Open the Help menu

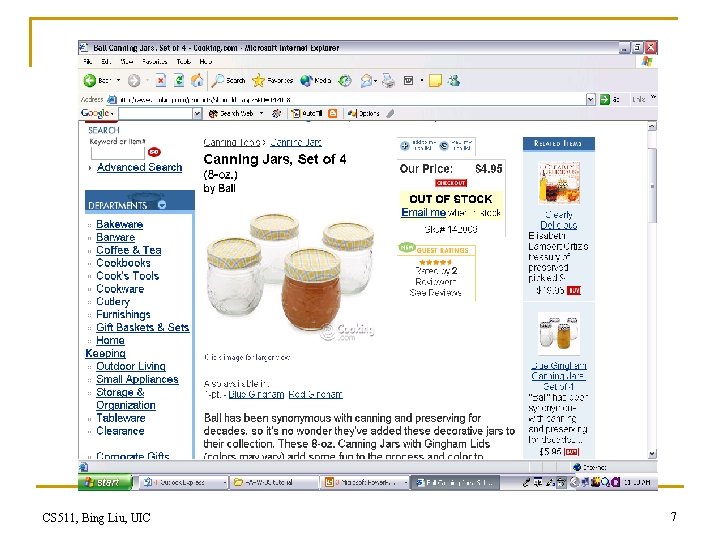coord(205,62)
